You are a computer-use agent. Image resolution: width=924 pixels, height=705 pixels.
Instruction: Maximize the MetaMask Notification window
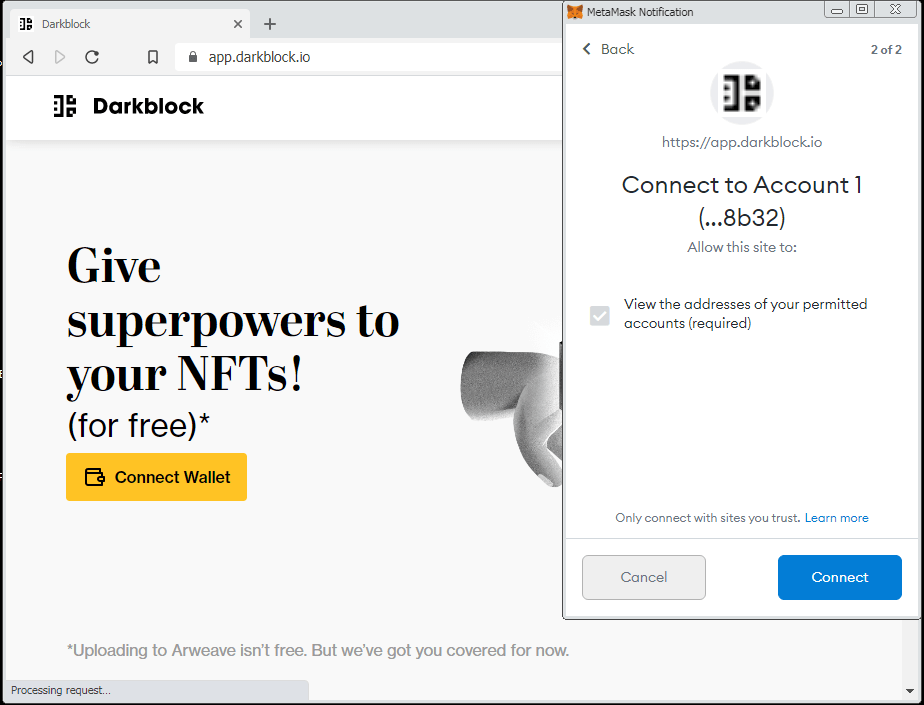862,9
